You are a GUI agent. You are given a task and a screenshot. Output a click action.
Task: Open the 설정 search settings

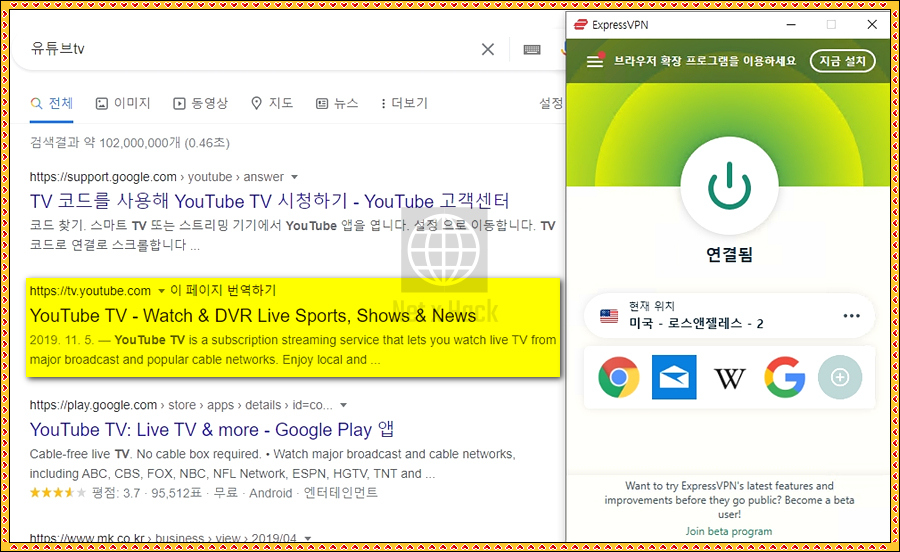tap(551, 103)
